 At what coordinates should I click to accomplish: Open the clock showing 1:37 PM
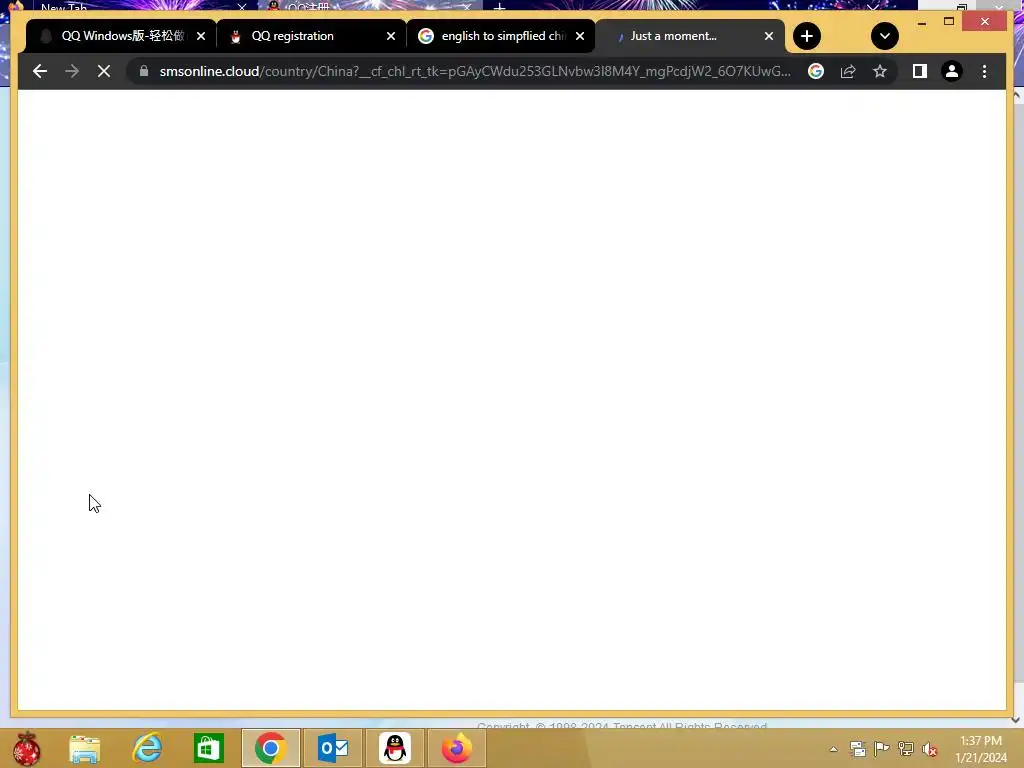[981, 749]
